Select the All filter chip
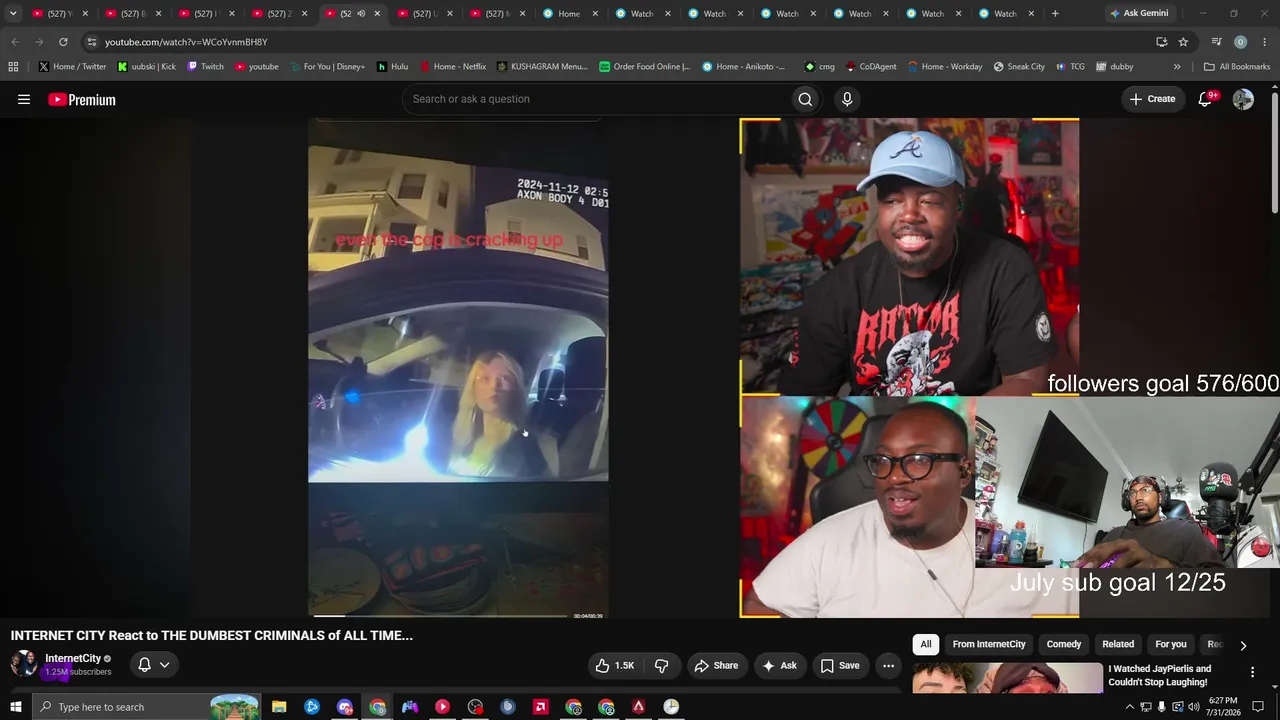 (926, 645)
